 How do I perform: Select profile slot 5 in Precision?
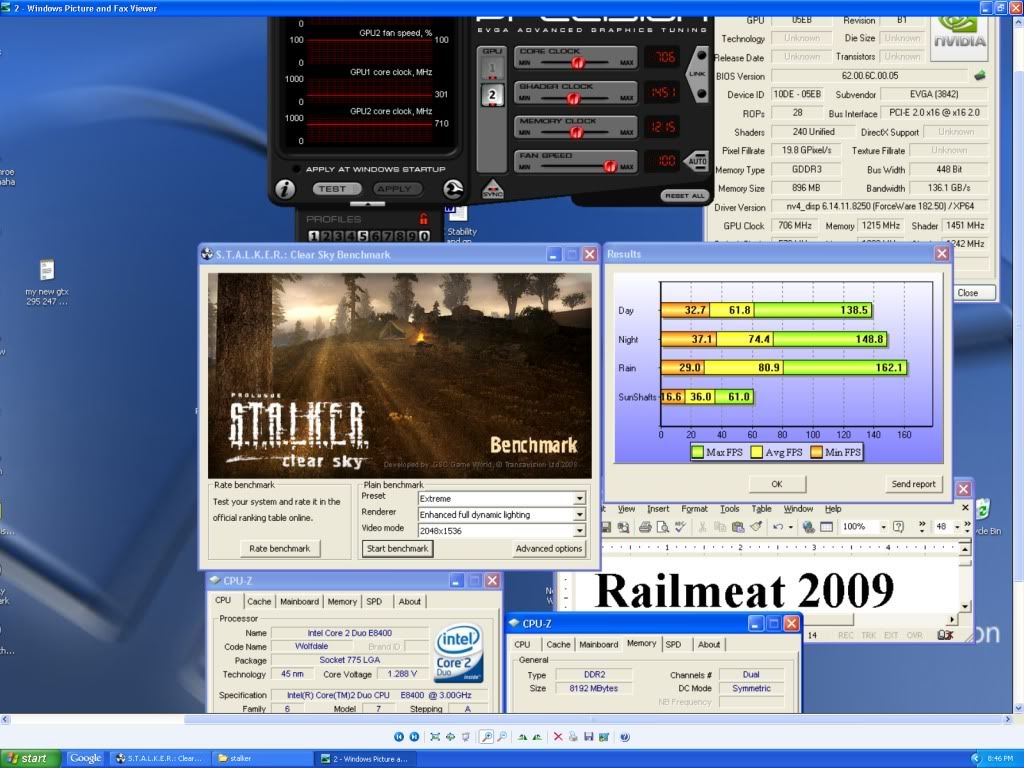click(363, 236)
